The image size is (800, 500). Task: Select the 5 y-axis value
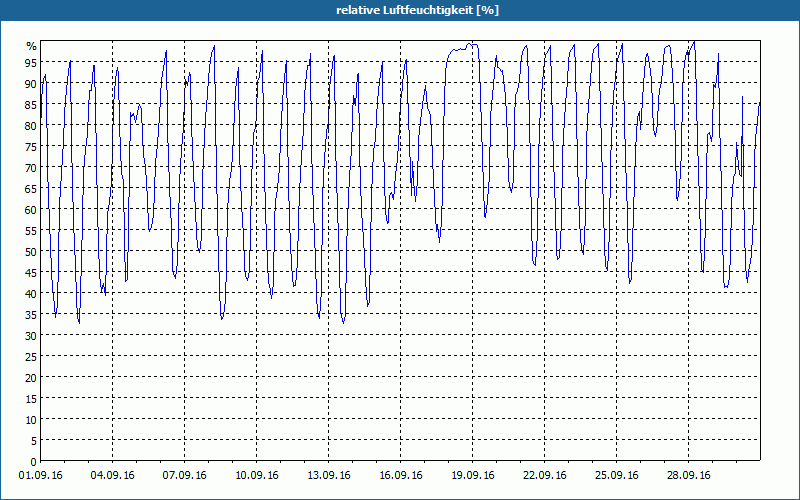coord(34,441)
